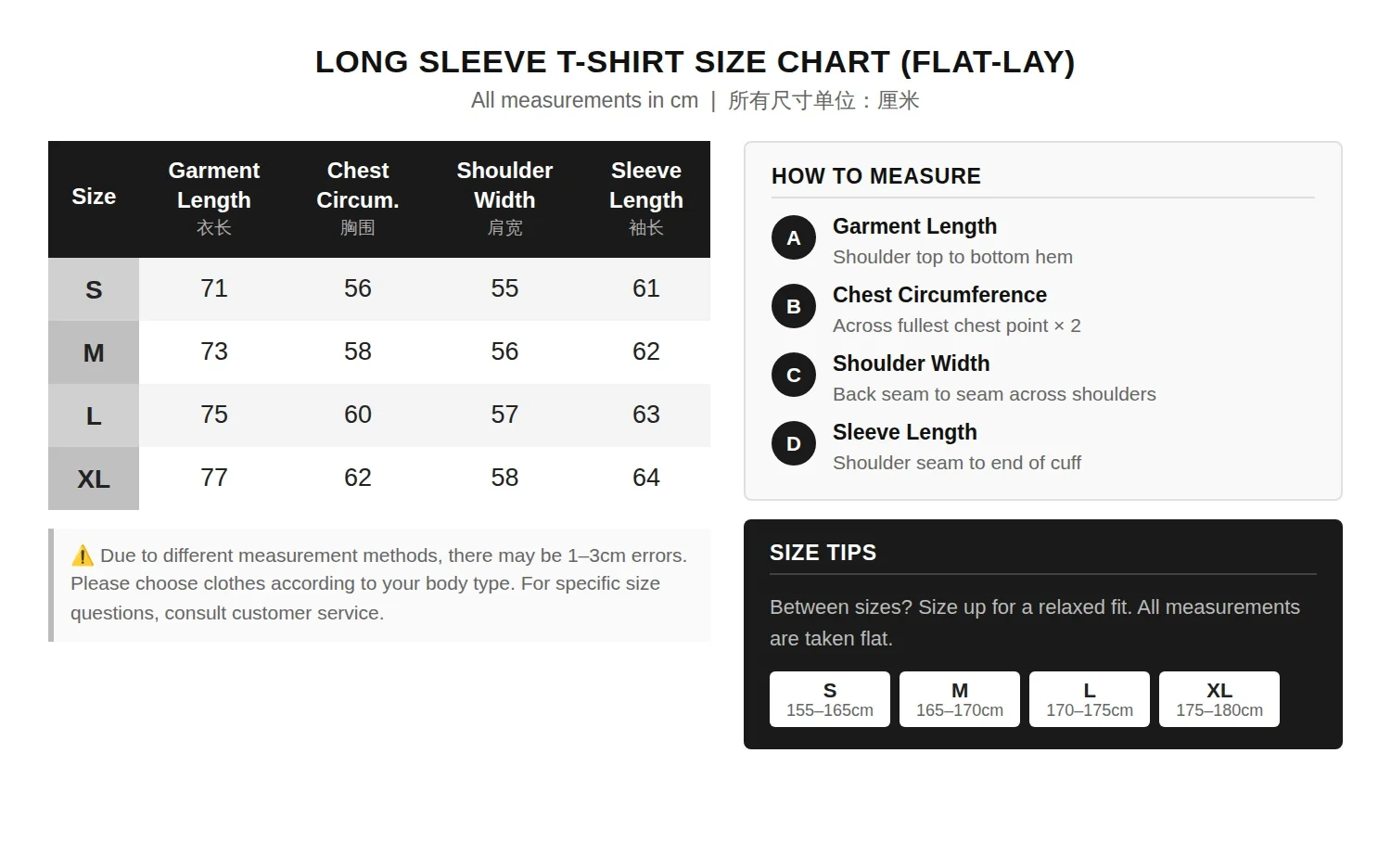Select the XL 175–180cm size chip
Viewport: 1391px width, 868px height.
click(1219, 699)
